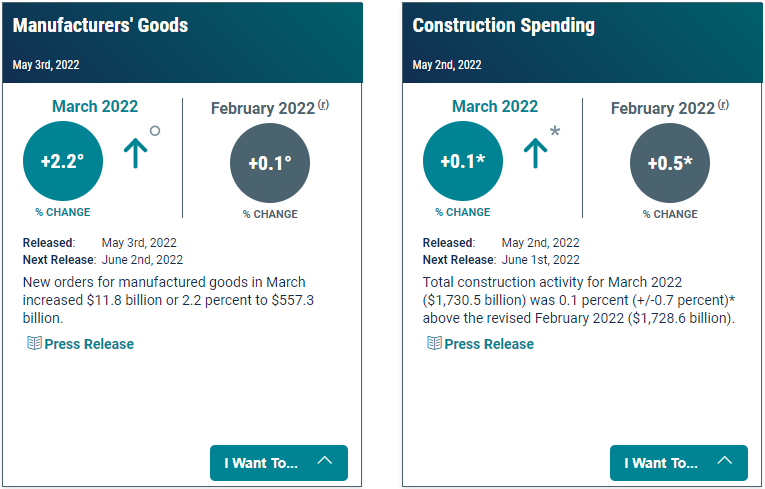Open the Manufacturers' Goods Press Release link

89,344
